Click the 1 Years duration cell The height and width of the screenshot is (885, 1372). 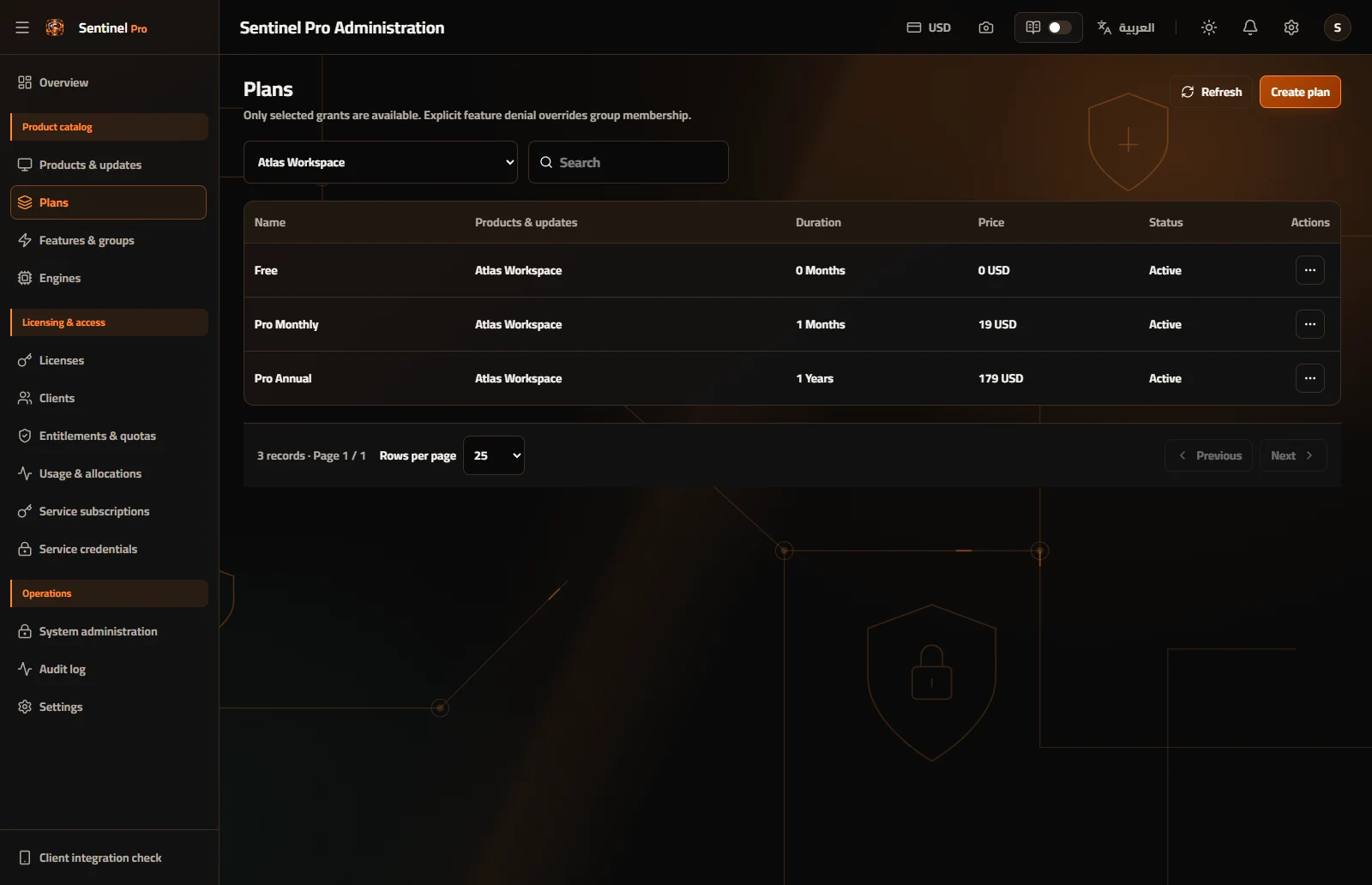click(815, 378)
